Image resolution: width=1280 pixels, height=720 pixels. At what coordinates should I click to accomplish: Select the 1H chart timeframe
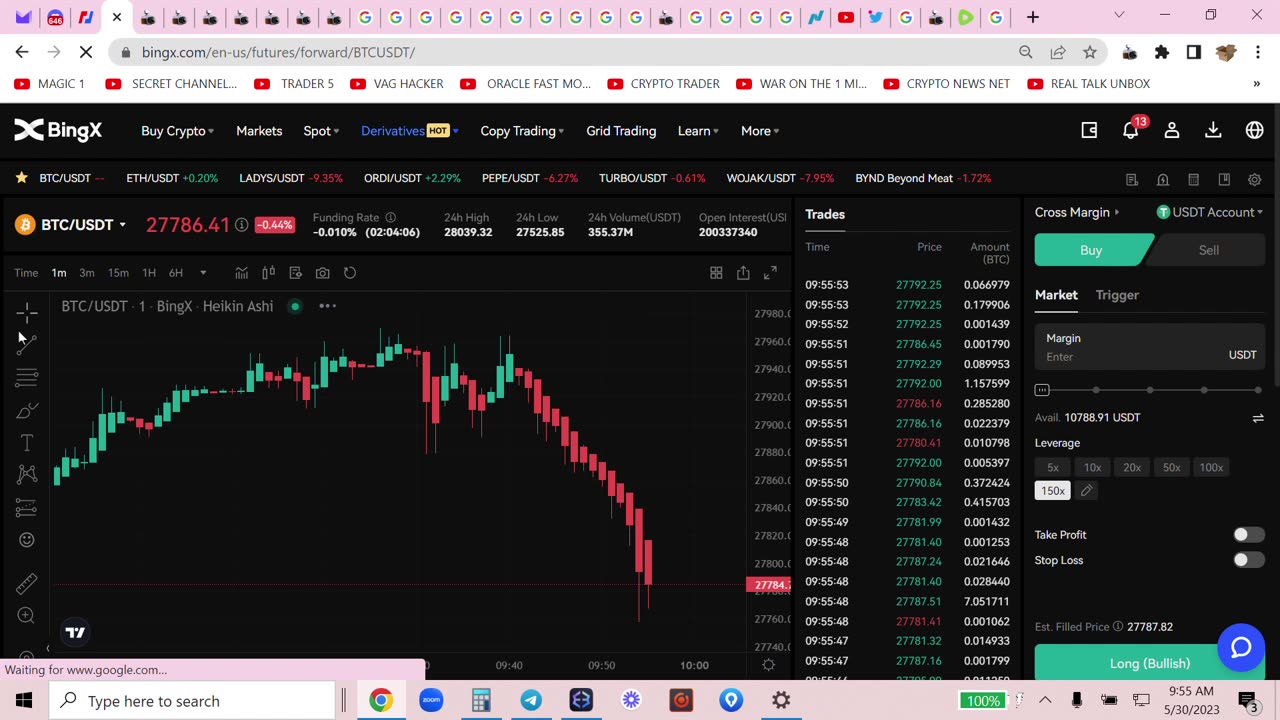click(149, 273)
